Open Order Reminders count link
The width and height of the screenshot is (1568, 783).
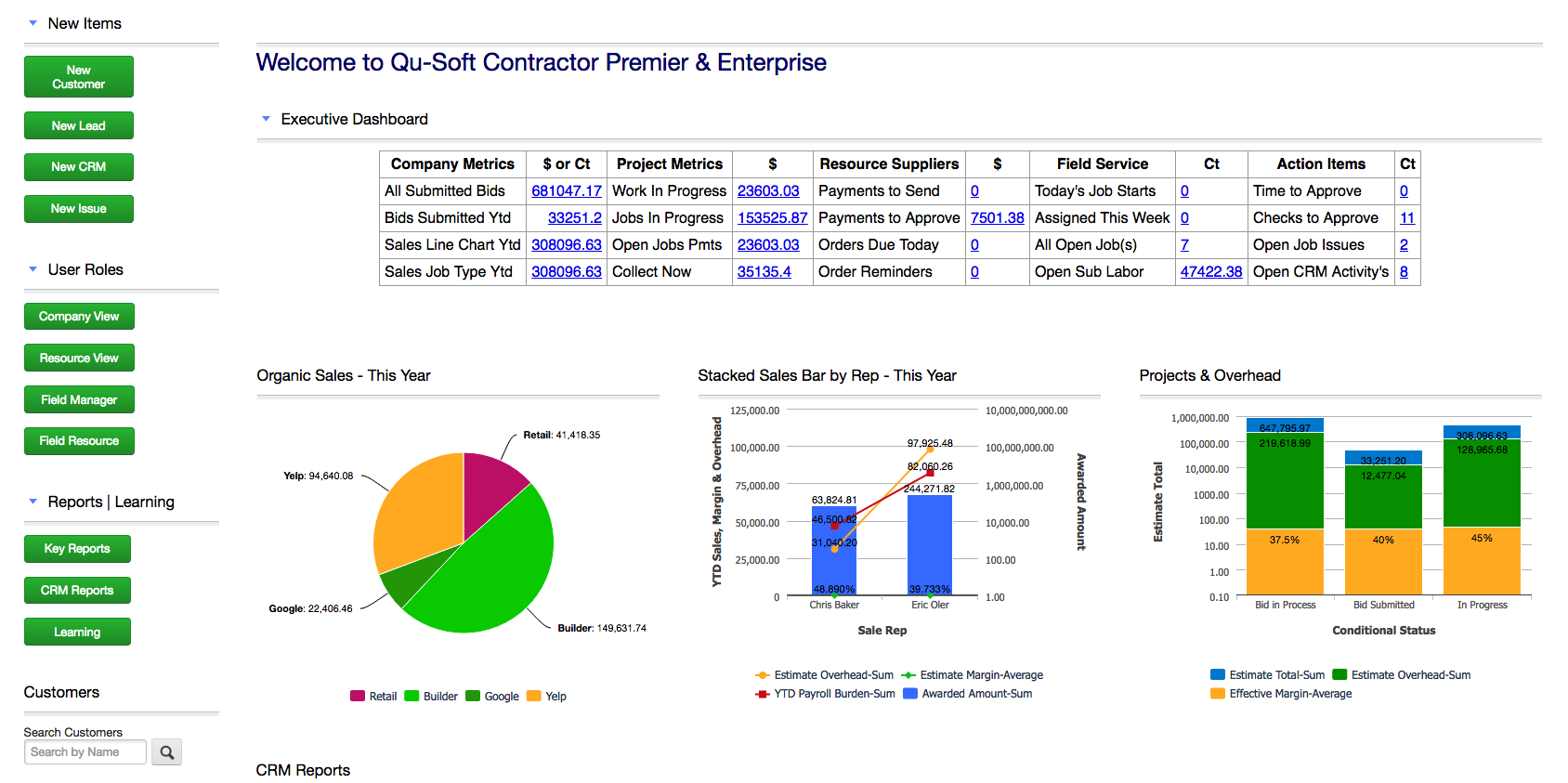click(974, 271)
